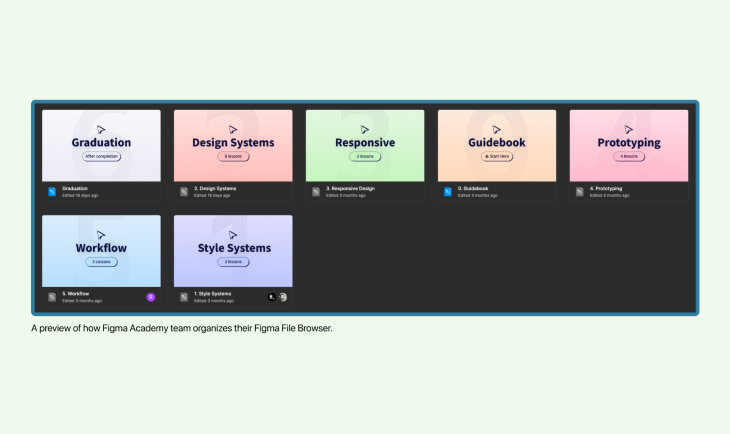The height and width of the screenshot is (434, 730).
Task: Click the lessons pill on Workflow cover
Action: pyautogui.click(x=101, y=262)
